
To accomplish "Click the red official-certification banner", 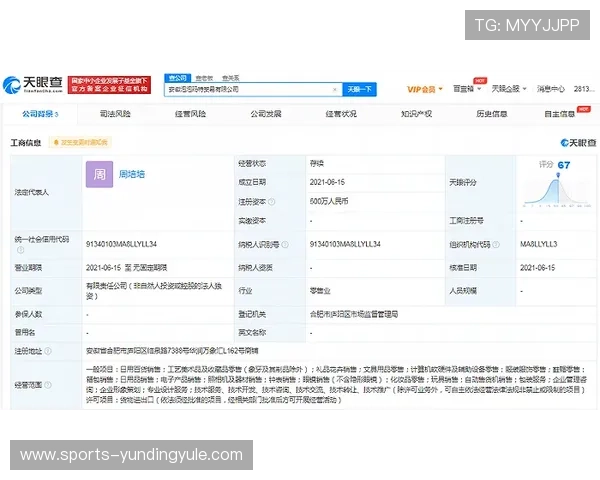I will pyautogui.click(x=109, y=85).
